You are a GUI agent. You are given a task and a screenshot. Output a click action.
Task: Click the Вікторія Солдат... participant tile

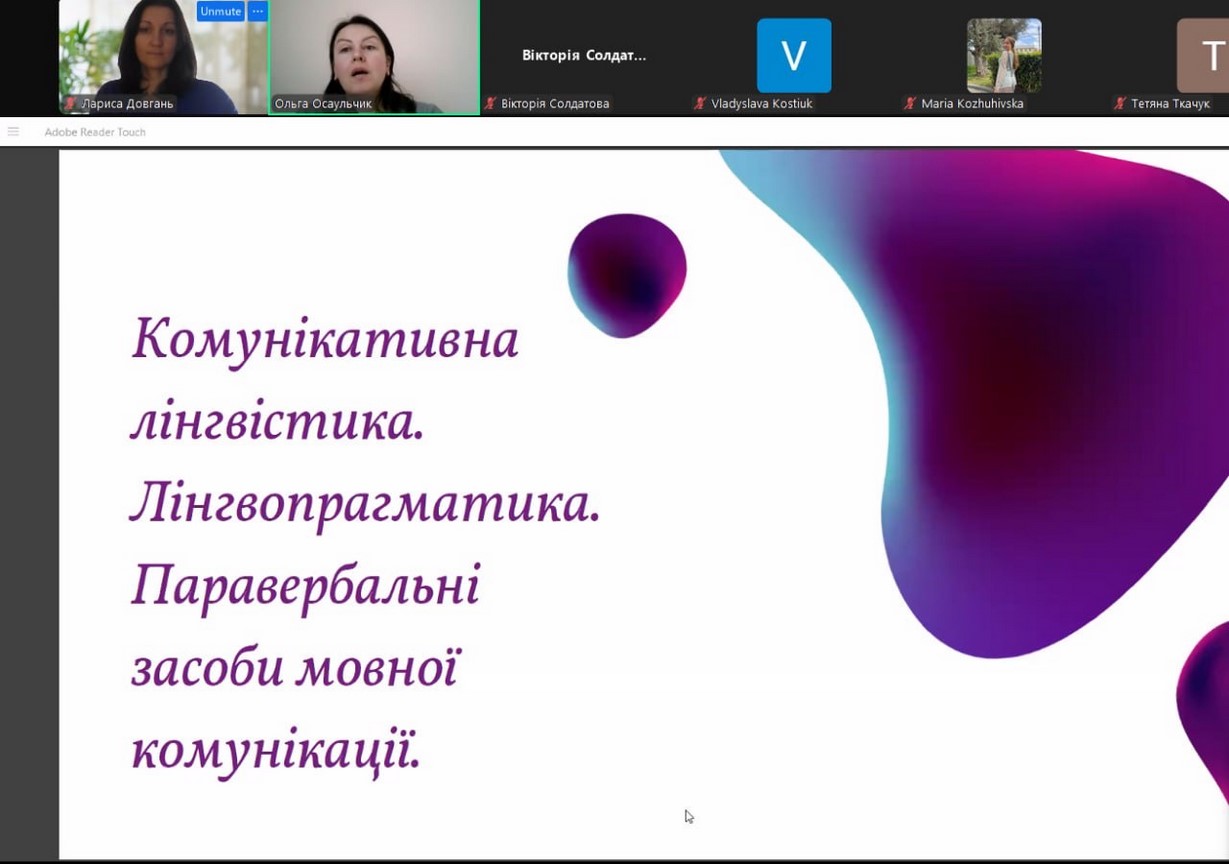(x=584, y=55)
